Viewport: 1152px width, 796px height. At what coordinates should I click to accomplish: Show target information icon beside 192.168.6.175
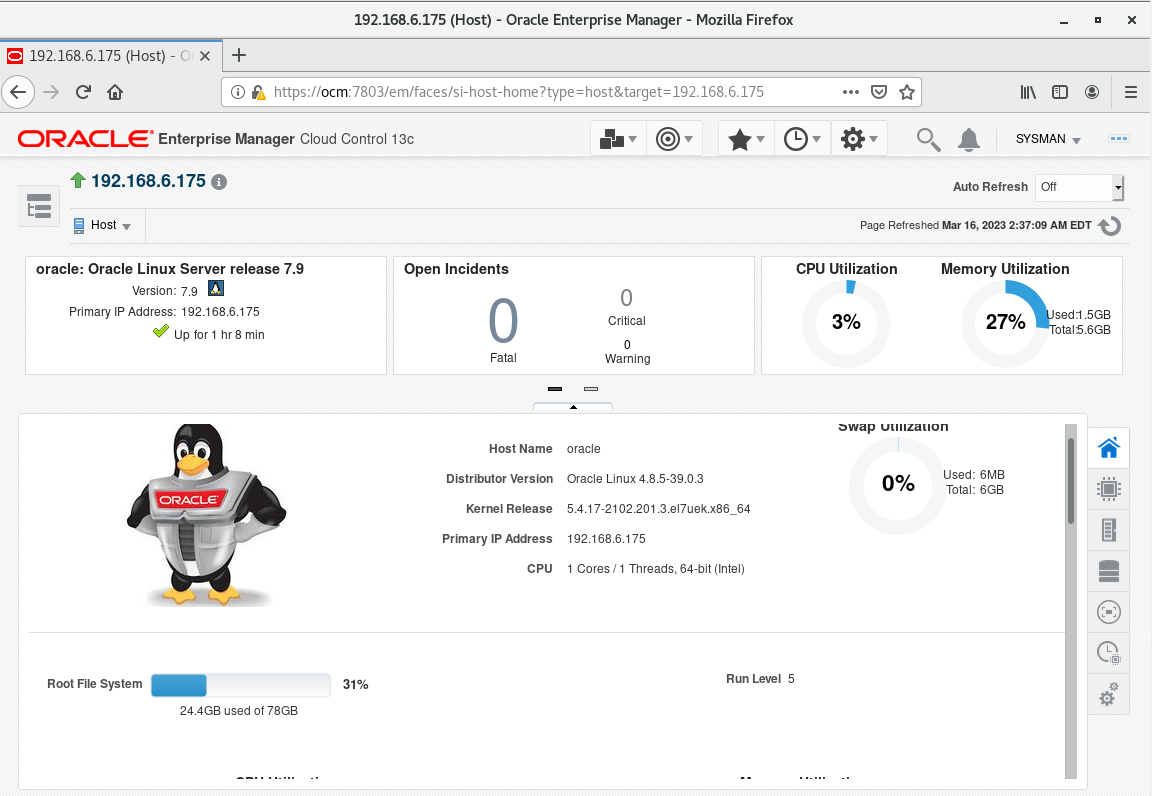tap(219, 182)
